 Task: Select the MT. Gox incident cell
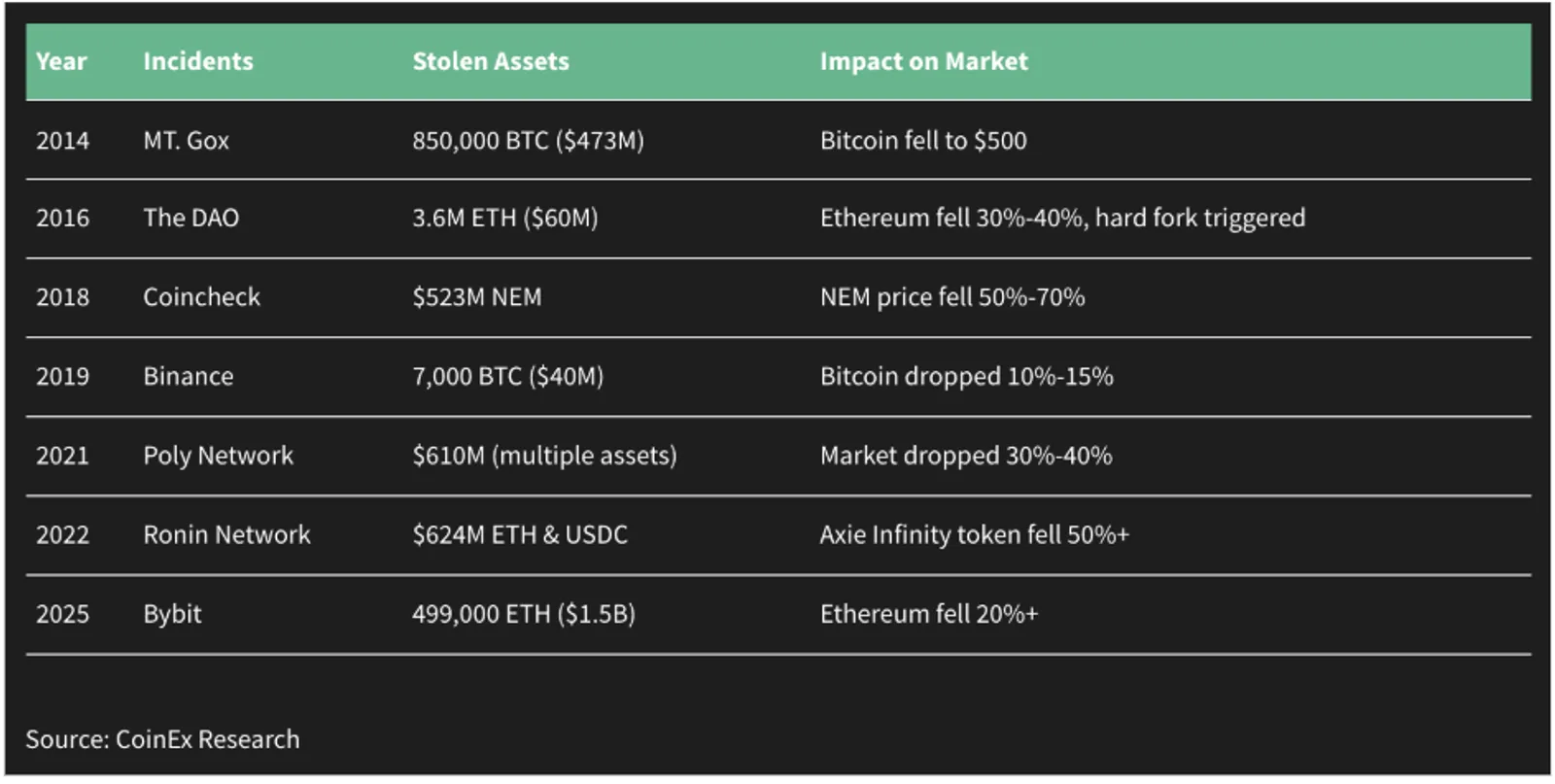coord(186,141)
